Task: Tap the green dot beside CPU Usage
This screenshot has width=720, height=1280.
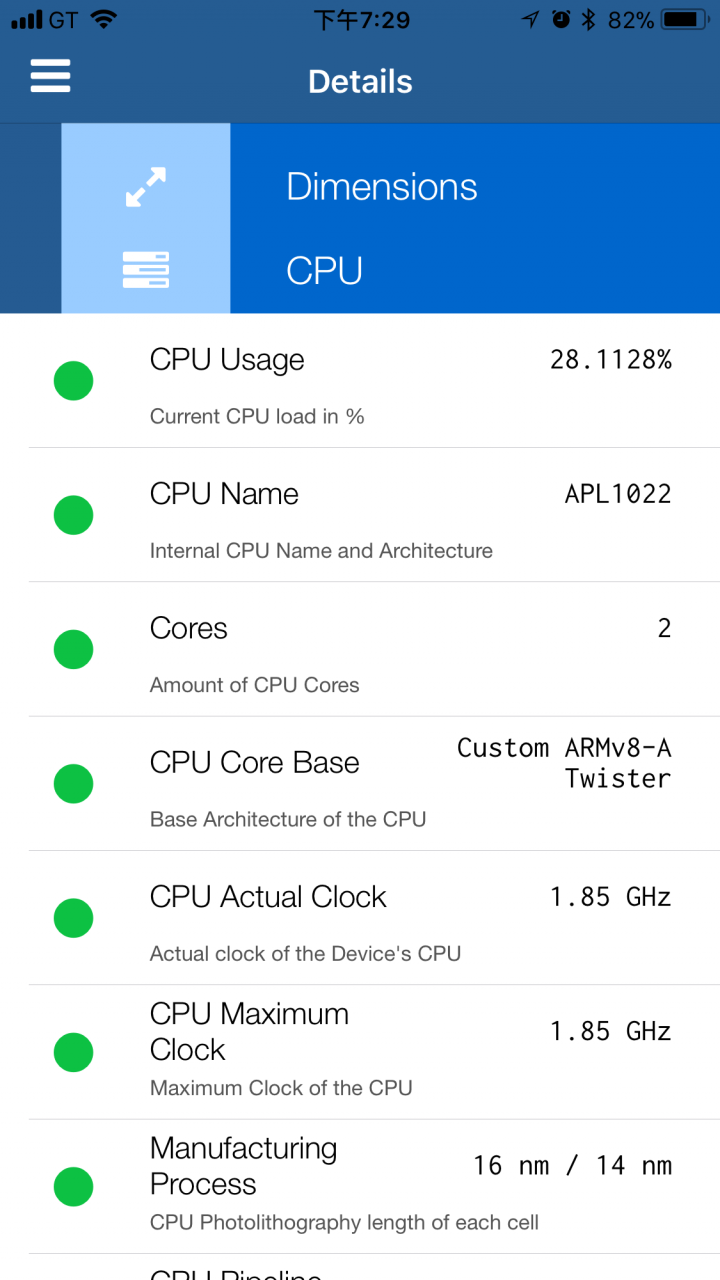Action: (x=73, y=381)
